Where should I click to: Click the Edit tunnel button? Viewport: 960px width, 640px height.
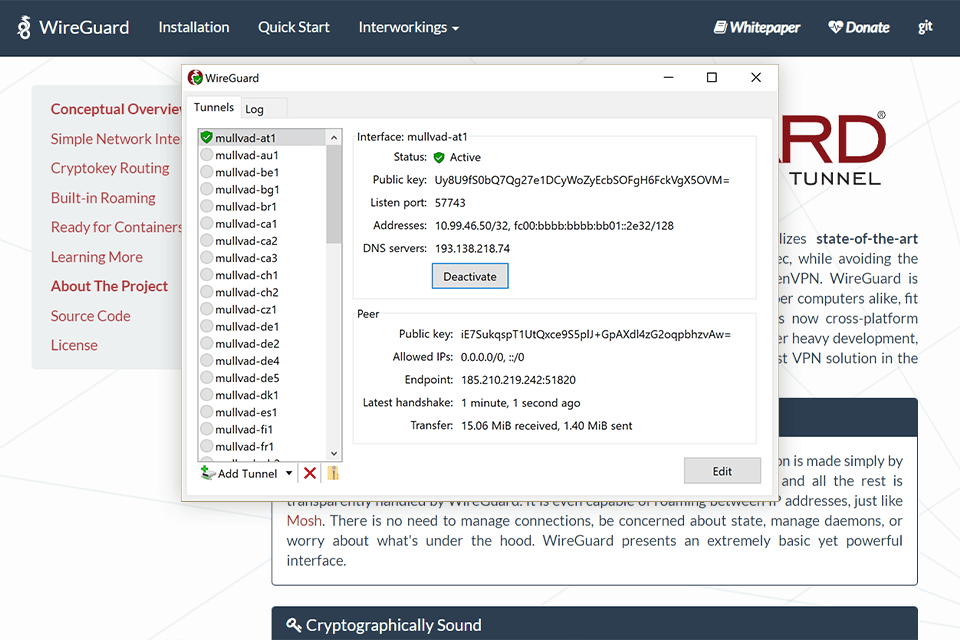point(722,471)
